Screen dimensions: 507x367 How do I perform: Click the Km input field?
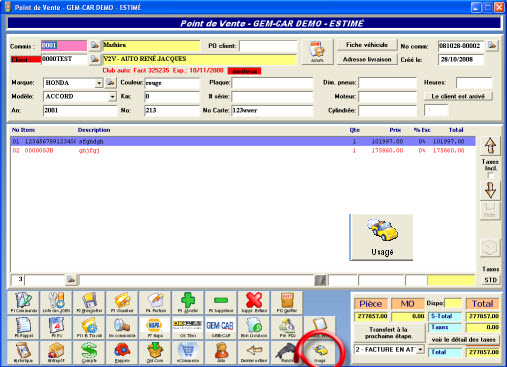pos(172,97)
